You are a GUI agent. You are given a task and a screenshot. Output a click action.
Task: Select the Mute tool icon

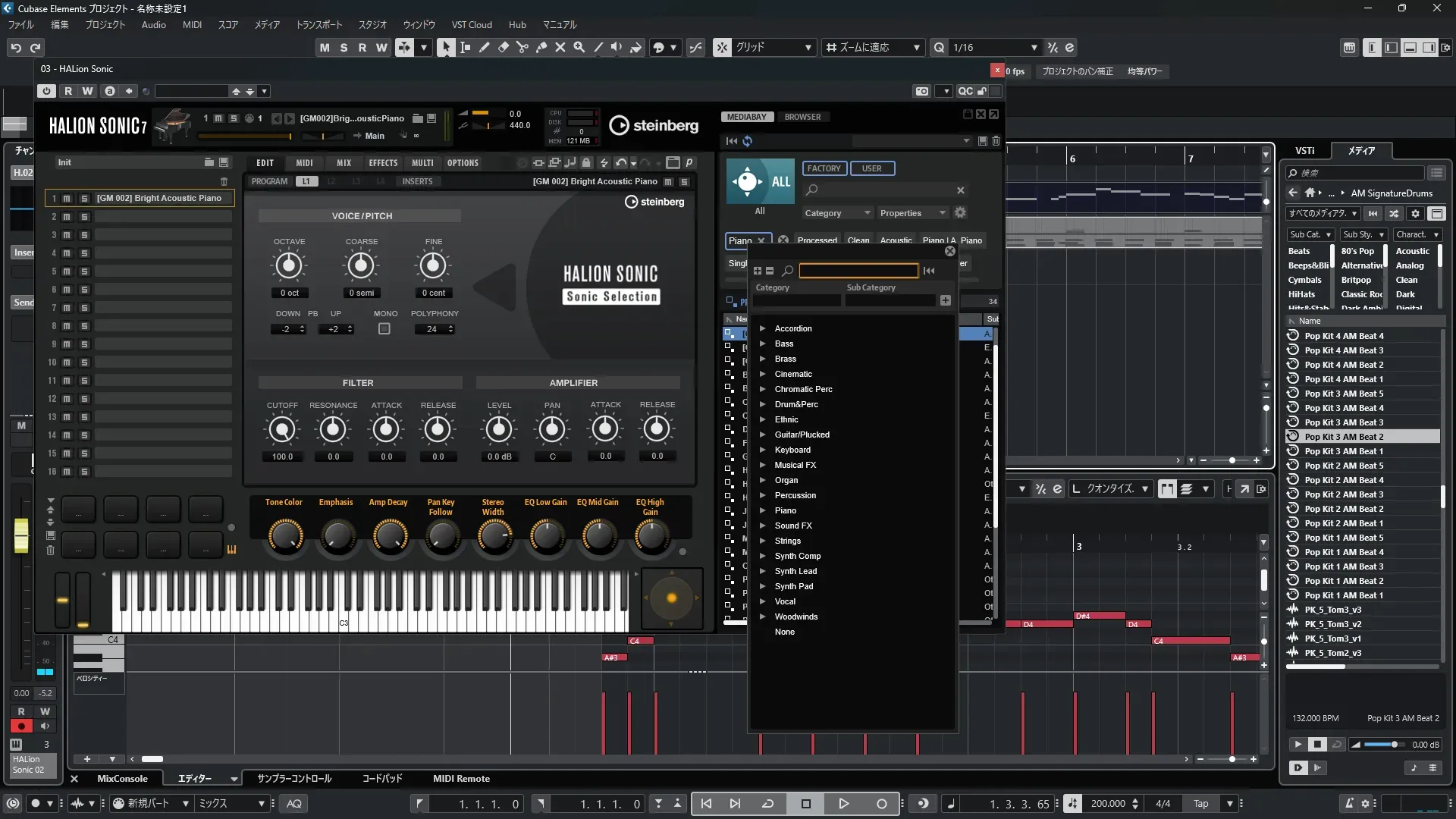point(560,47)
